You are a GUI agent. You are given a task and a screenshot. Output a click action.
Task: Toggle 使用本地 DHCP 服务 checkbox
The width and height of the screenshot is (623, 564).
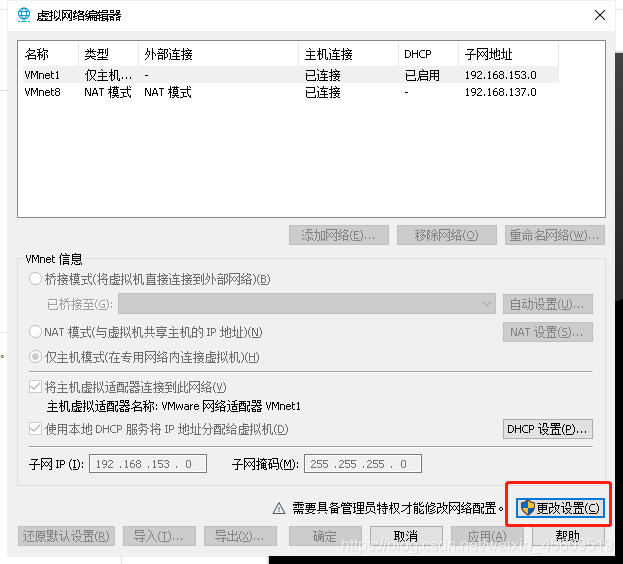pos(35,429)
